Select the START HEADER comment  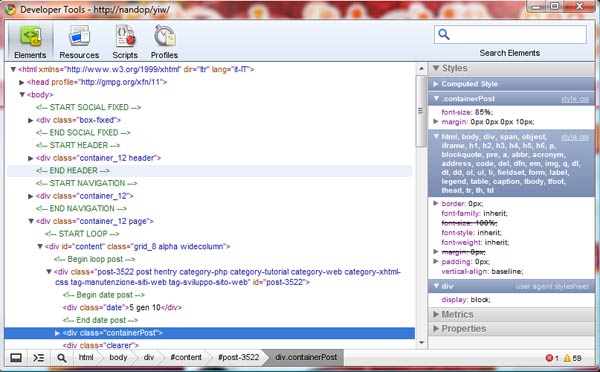point(78,145)
